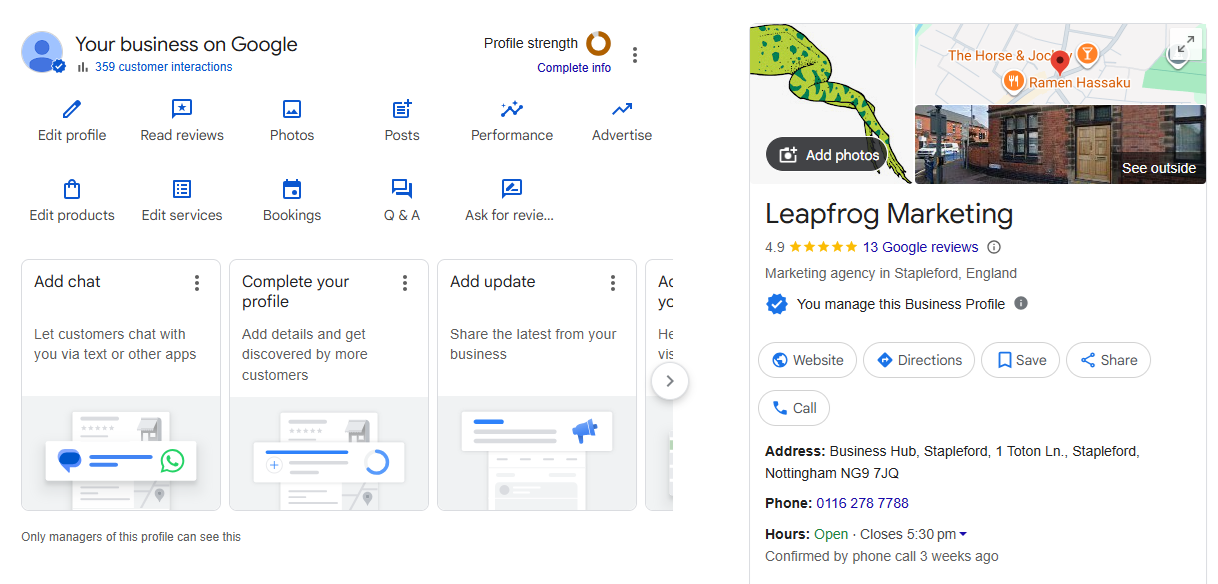Open the Add chat card
The width and height of the screenshot is (1218, 584).
coord(120,385)
